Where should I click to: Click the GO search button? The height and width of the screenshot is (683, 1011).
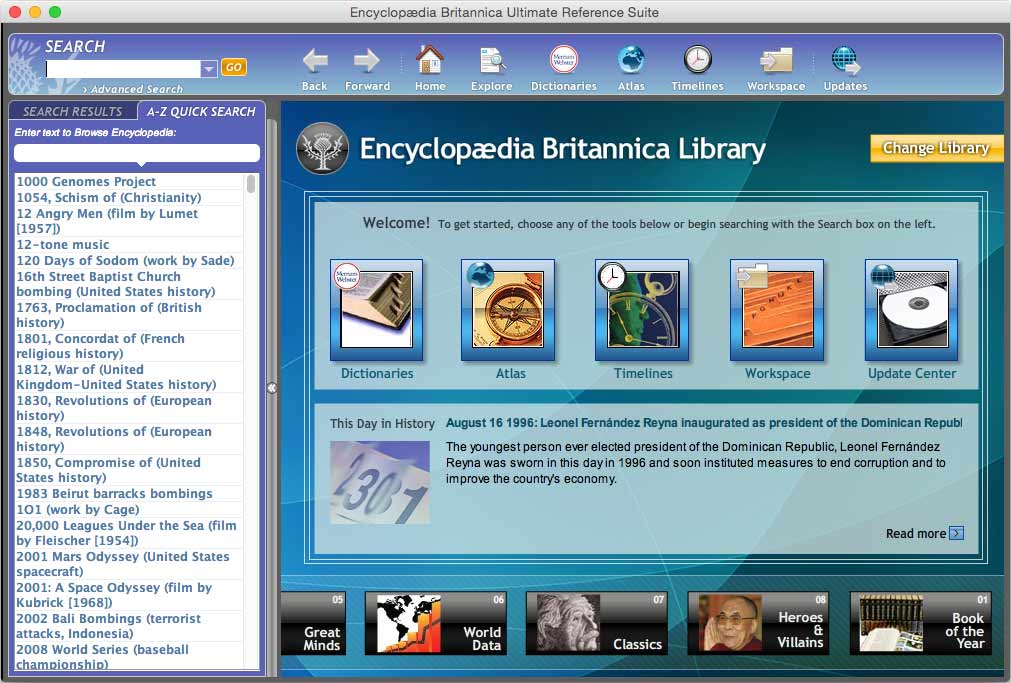233,67
